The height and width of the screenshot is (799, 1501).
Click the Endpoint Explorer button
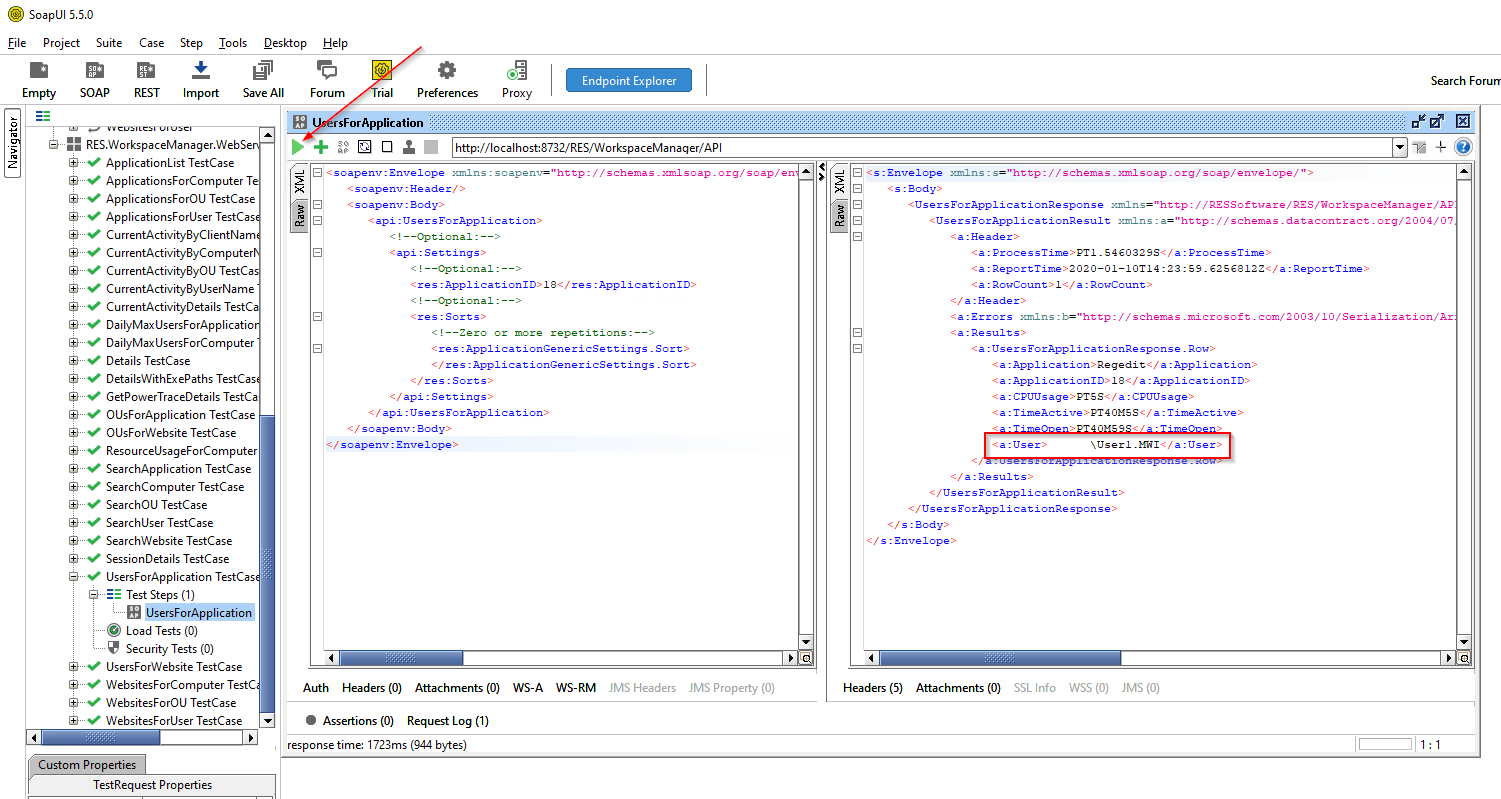click(628, 80)
